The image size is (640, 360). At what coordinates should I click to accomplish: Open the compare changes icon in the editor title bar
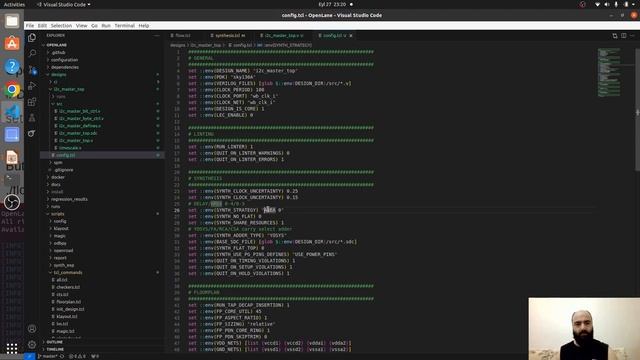tap(615, 36)
